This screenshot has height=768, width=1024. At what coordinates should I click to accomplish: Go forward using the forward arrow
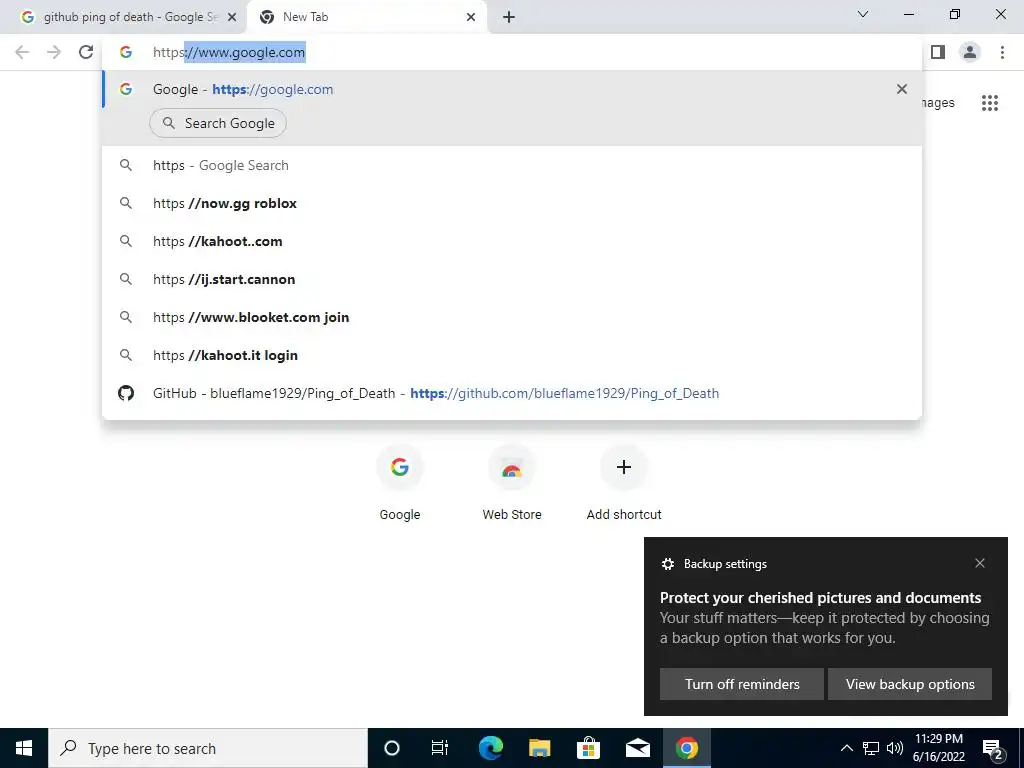pos(54,52)
